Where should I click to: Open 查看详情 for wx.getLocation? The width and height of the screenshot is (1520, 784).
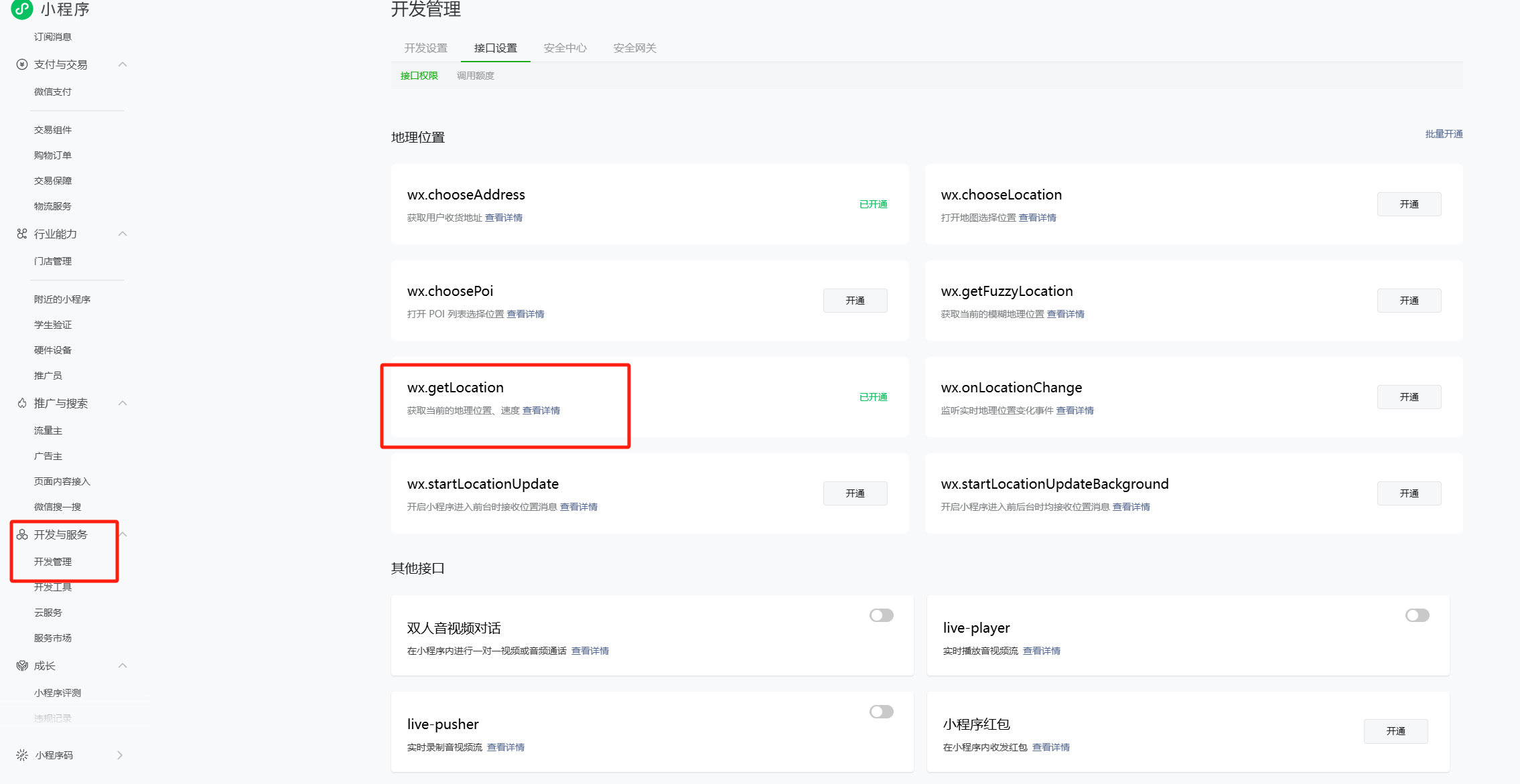click(541, 410)
